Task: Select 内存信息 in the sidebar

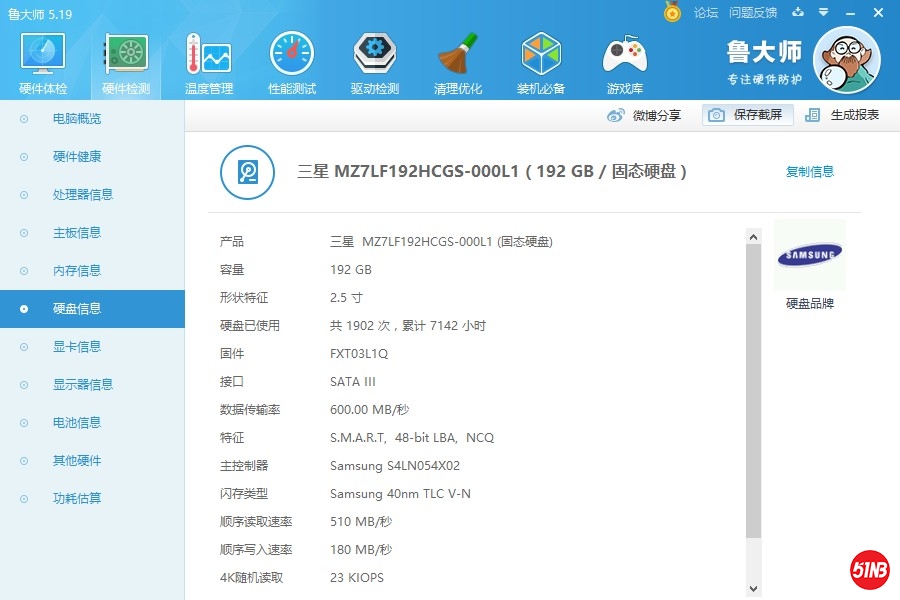Action: click(77, 271)
